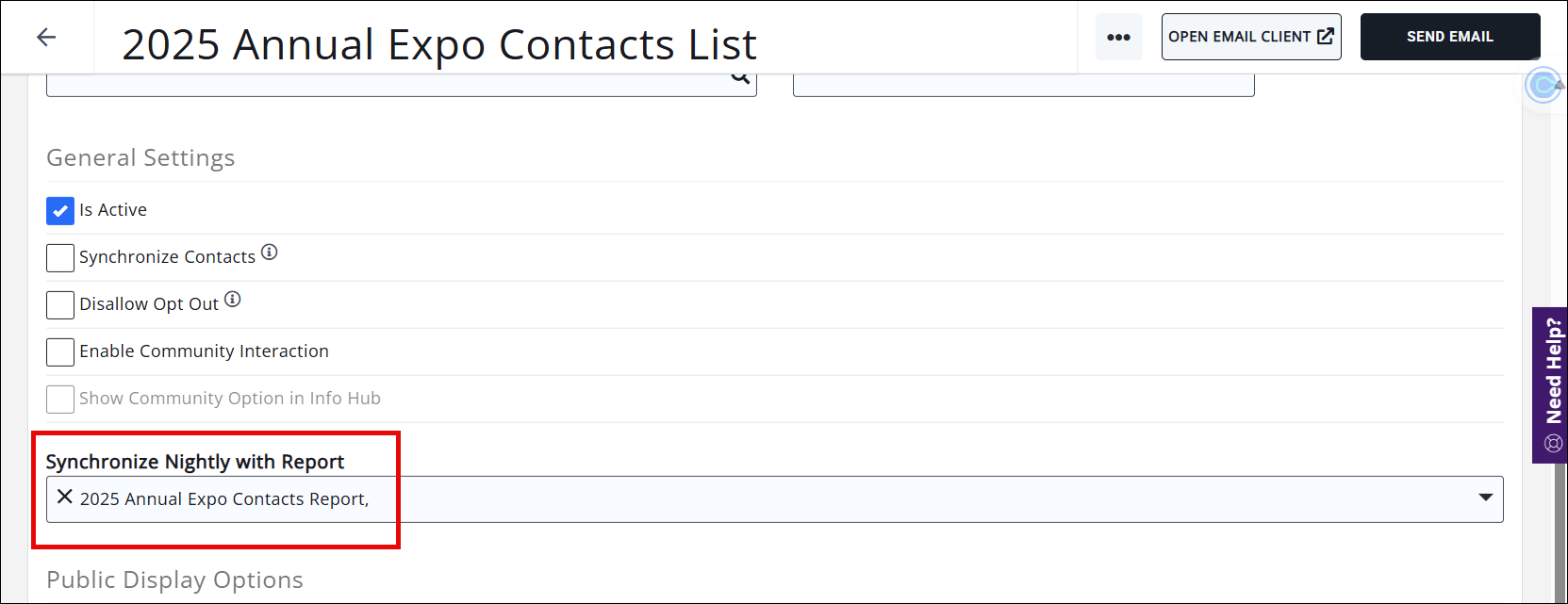
Task: Click the back arrow beside the list title
Action: (45, 37)
